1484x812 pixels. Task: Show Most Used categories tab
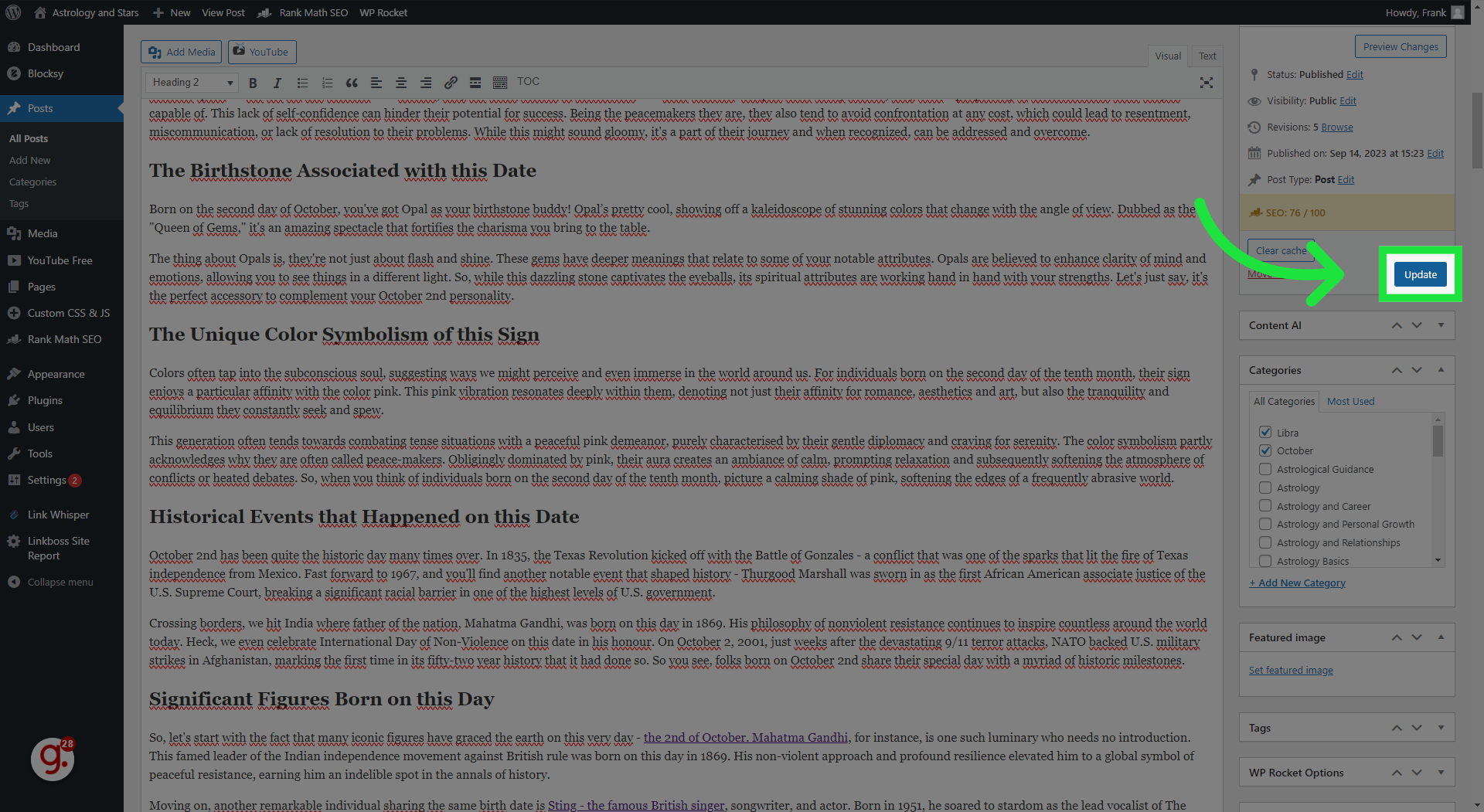(x=1350, y=401)
